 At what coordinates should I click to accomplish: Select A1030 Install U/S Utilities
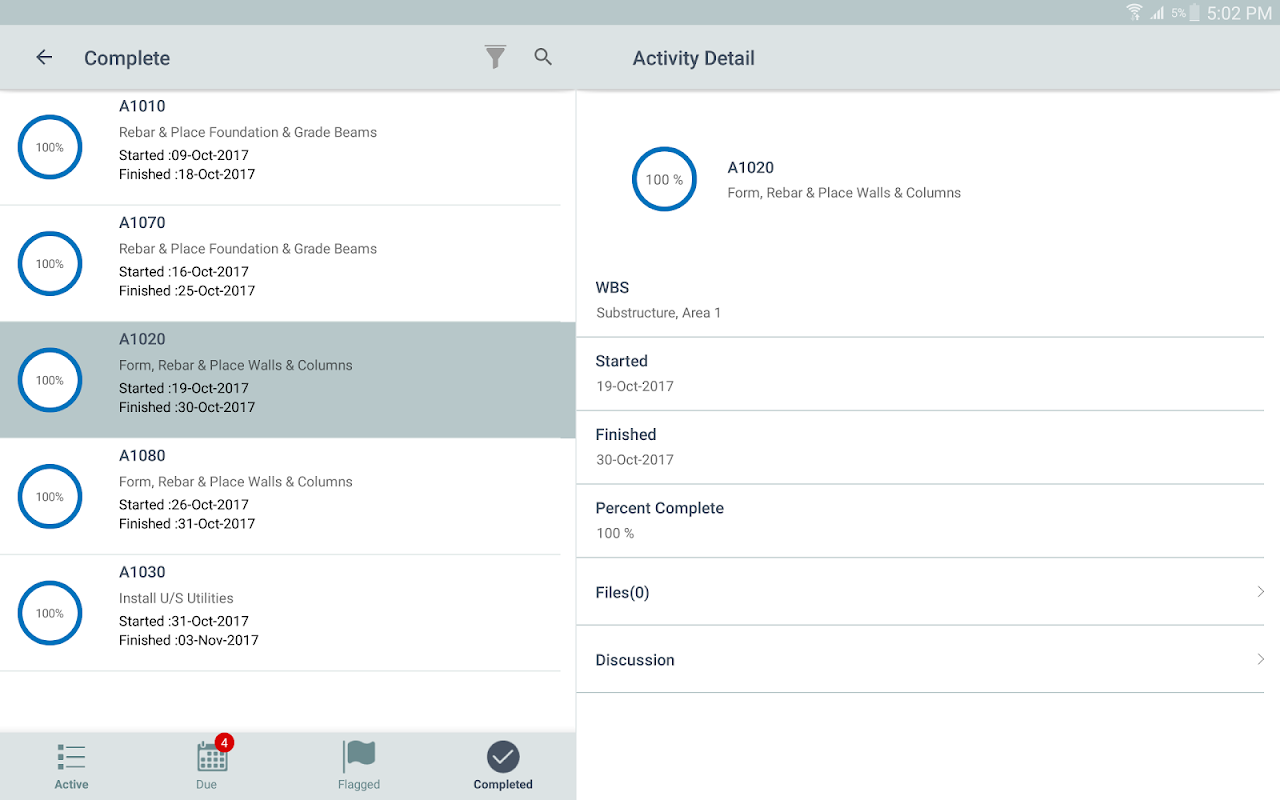[280, 613]
